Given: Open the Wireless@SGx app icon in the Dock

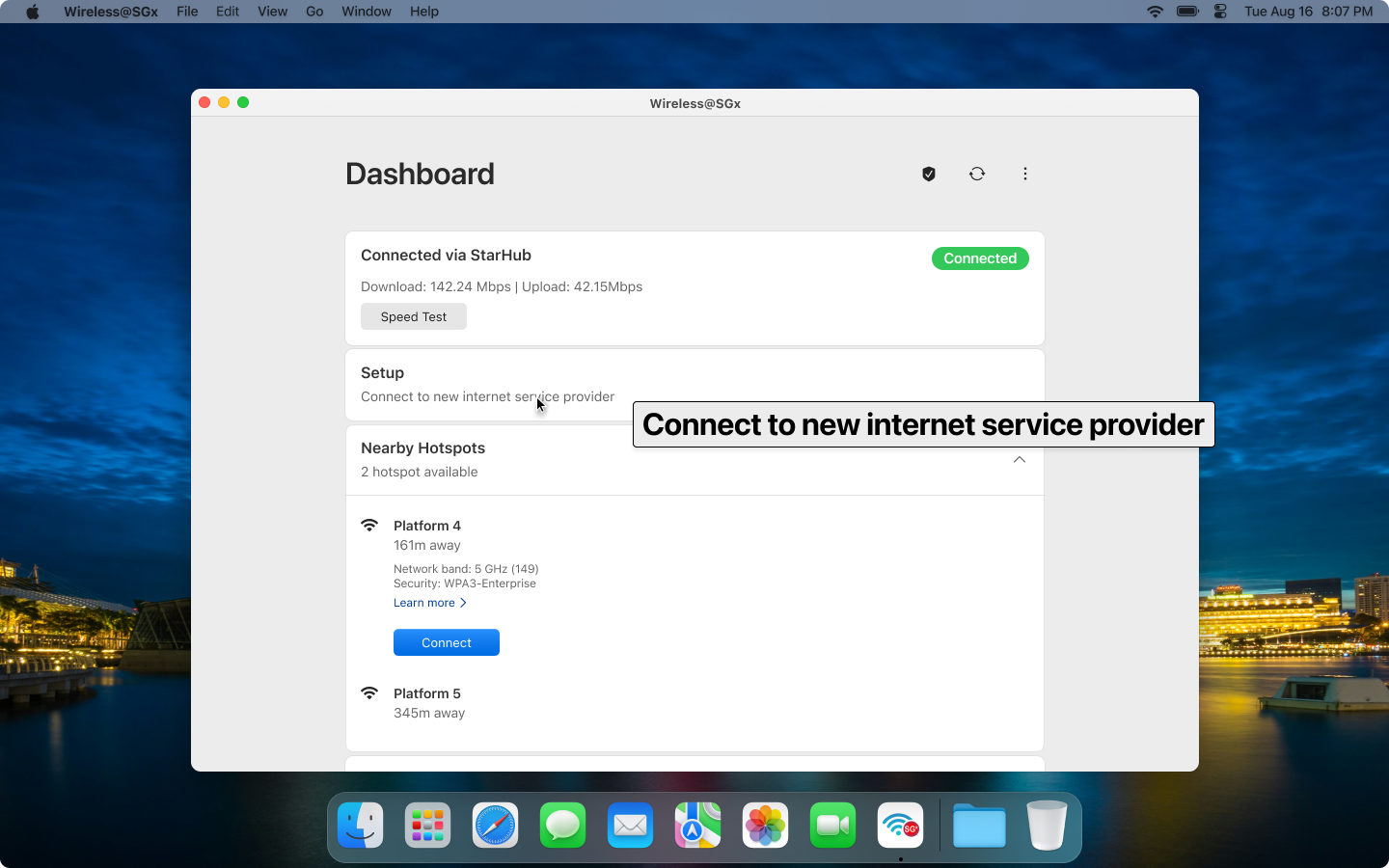Looking at the screenshot, I should [900, 826].
